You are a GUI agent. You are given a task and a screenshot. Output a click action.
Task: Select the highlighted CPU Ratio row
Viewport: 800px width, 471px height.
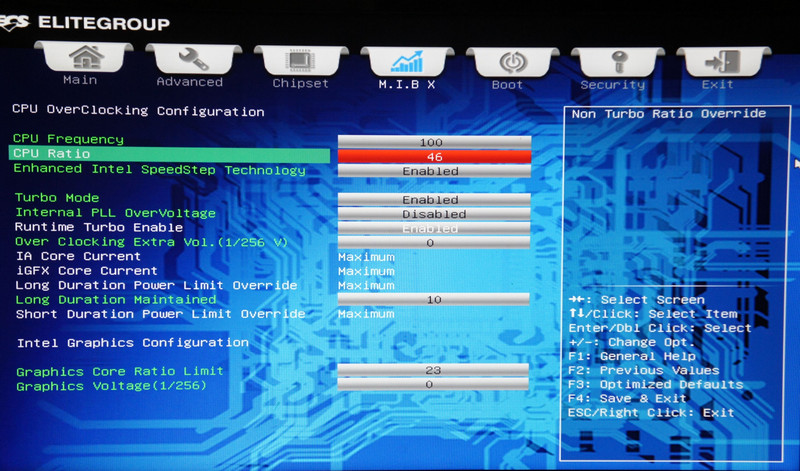coord(169,154)
